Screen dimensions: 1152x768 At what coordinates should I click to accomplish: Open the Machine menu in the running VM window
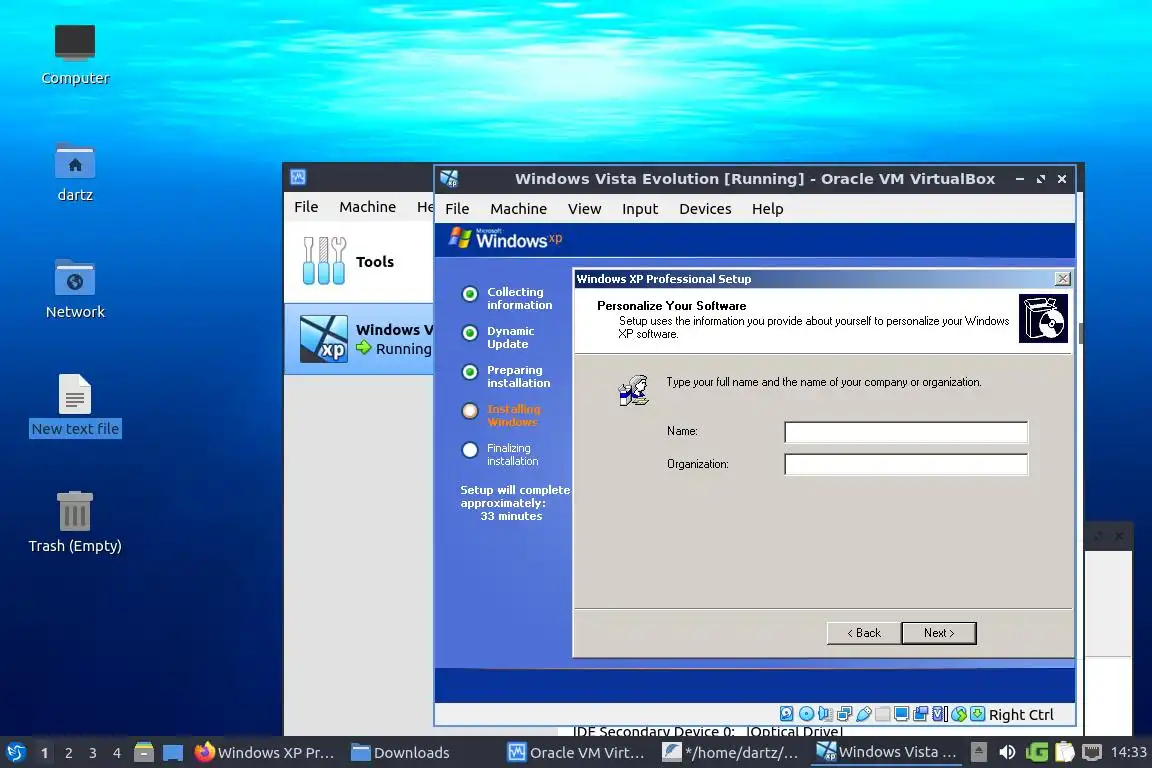coord(518,209)
